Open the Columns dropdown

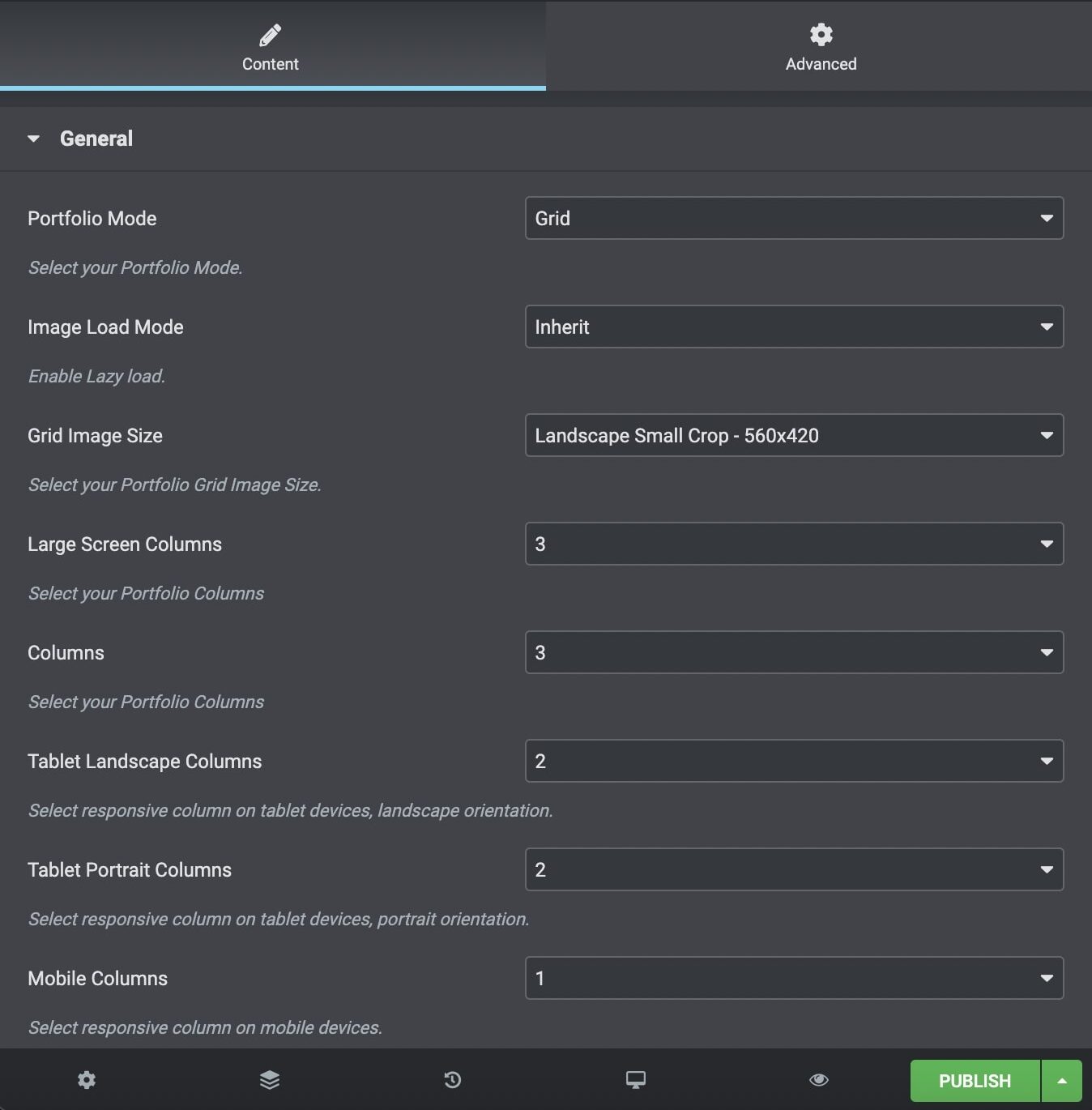(x=794, y=652)
